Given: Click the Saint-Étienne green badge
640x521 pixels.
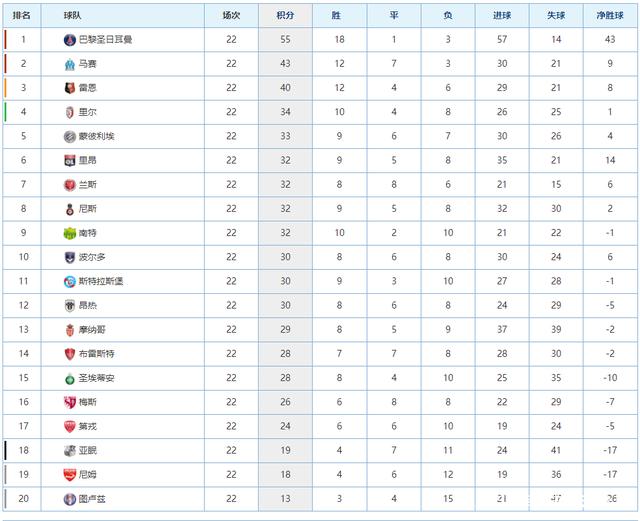Looking at the screenshot, I should click(x=70, y=379).
